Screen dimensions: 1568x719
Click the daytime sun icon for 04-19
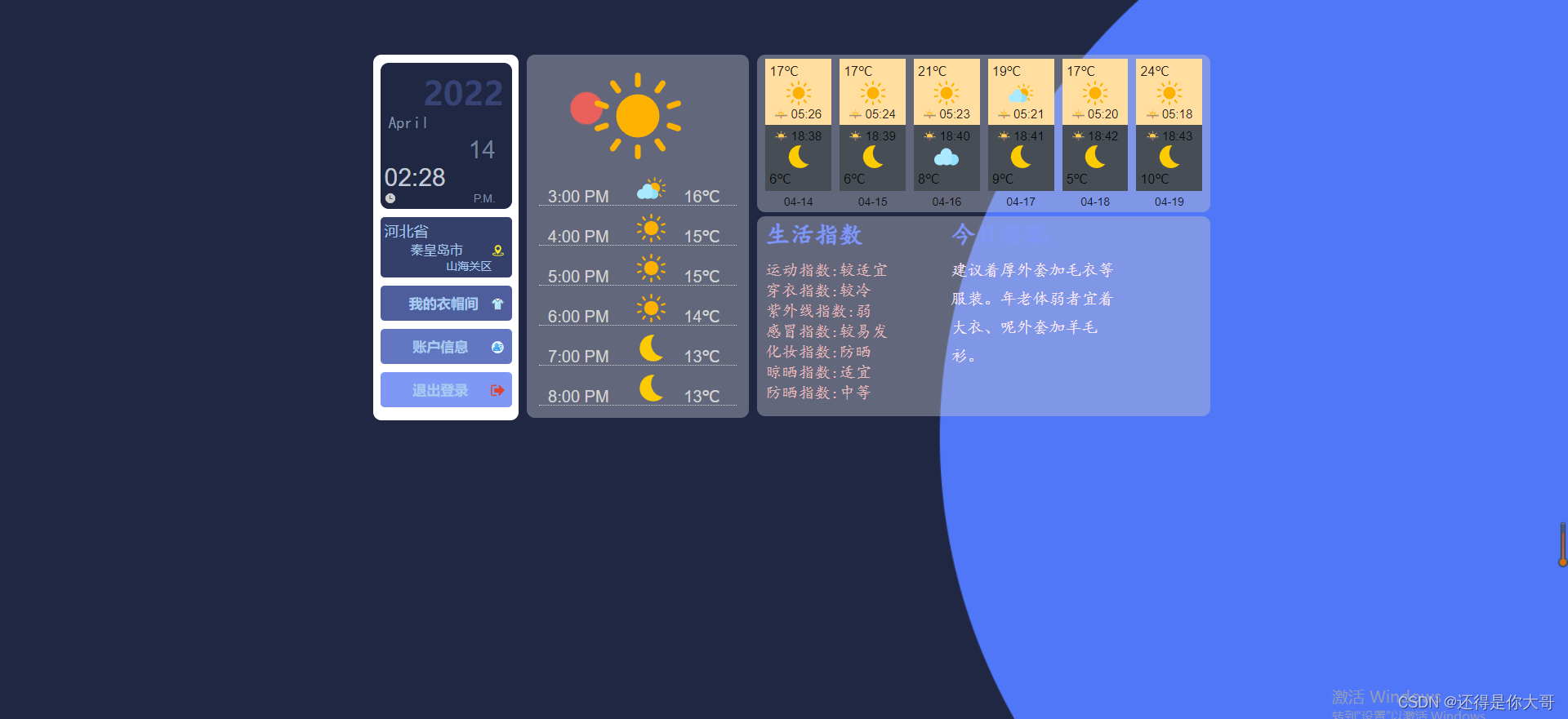click(x=1169, y=93)
